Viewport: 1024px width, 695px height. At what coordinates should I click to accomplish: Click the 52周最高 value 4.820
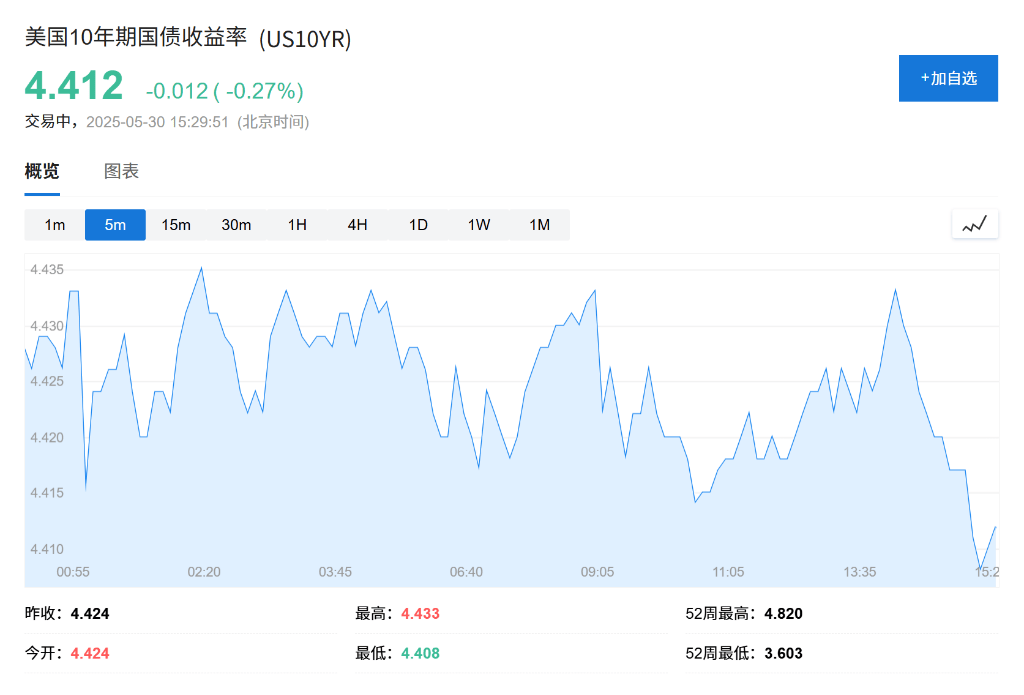coord(784,614)
